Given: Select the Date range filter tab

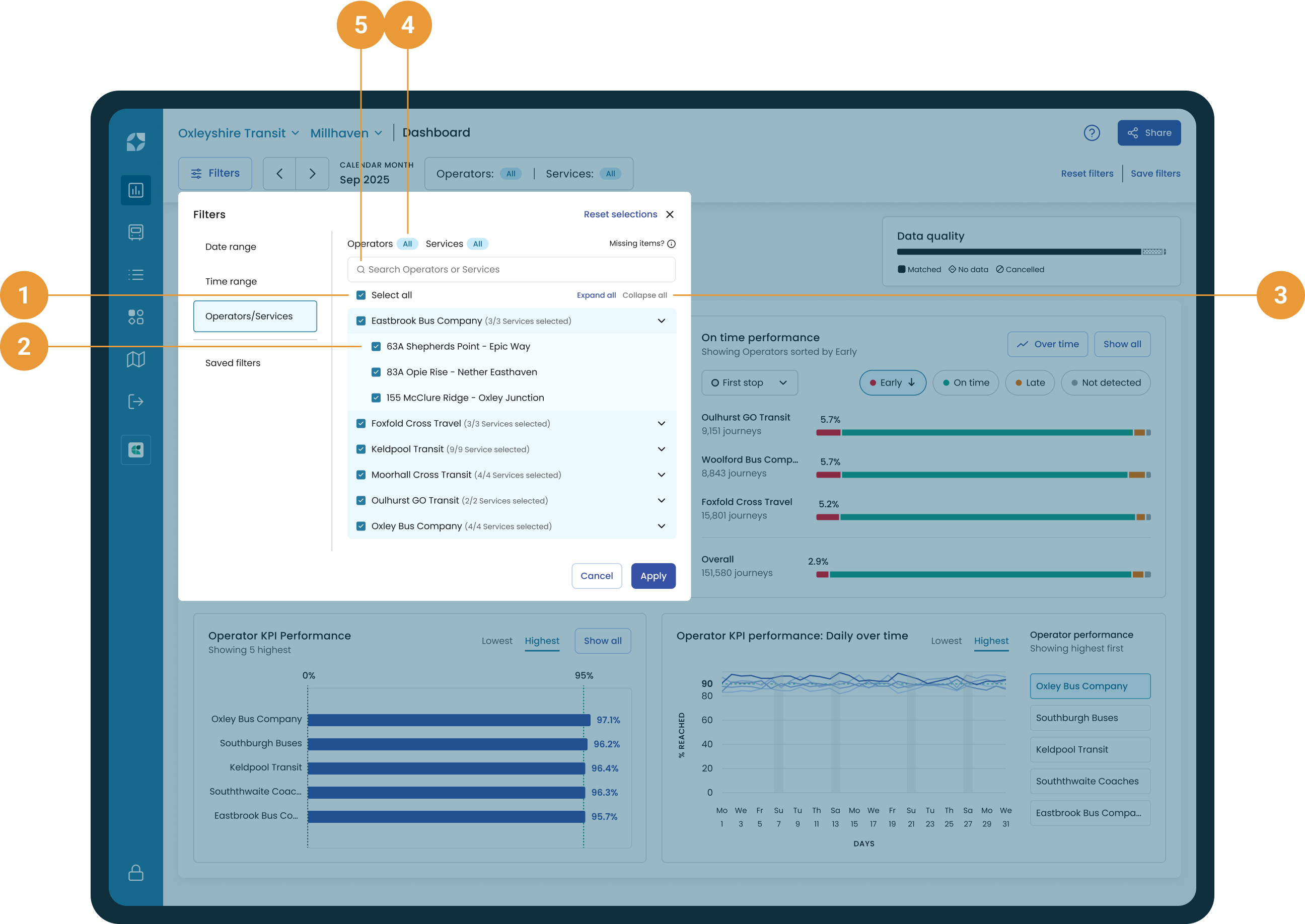Looking at the screenshot, I should pyautogui.click(x=231, y=247).
